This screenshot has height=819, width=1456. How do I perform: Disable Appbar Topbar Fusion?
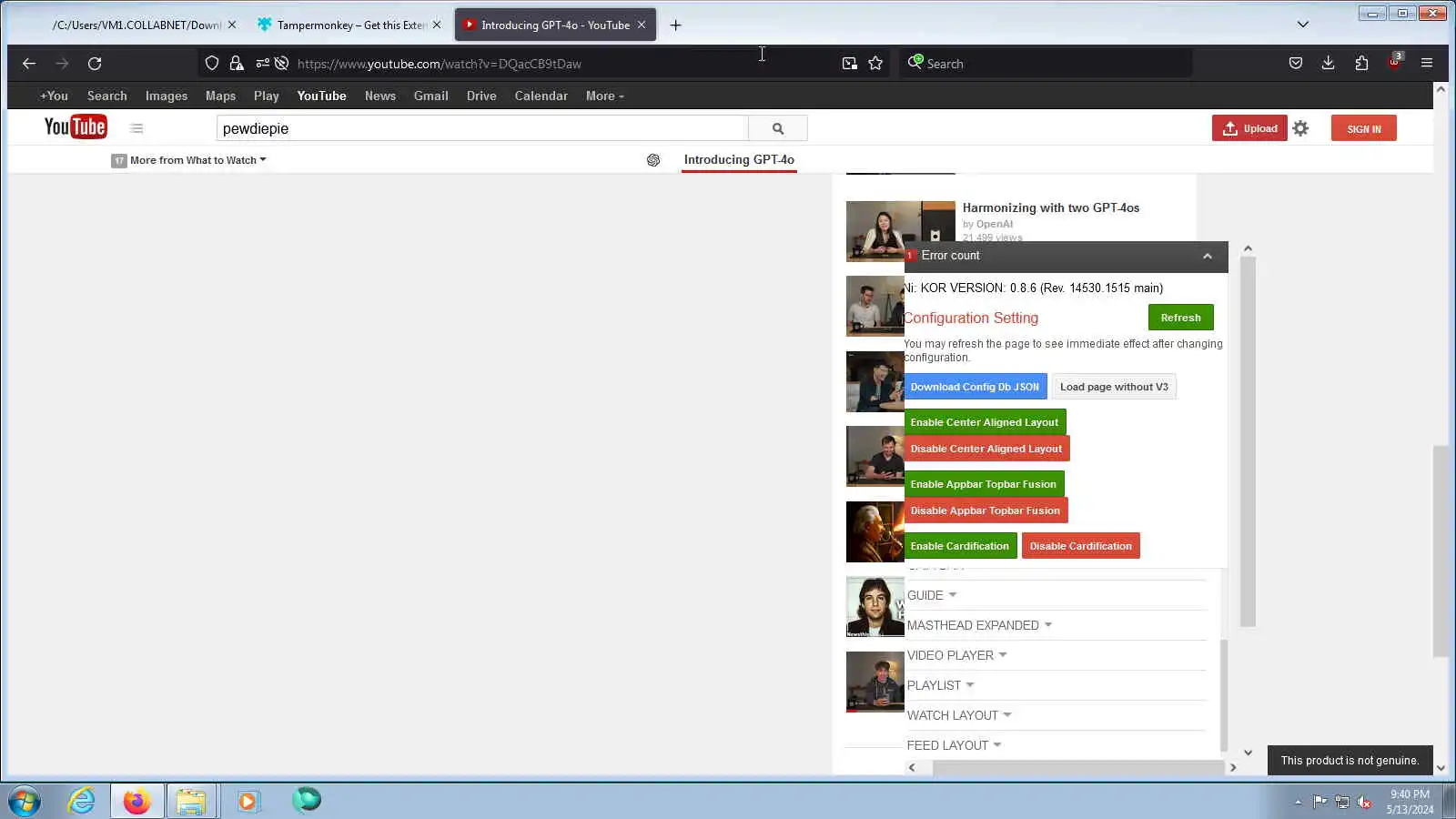[x=986, y=511]
